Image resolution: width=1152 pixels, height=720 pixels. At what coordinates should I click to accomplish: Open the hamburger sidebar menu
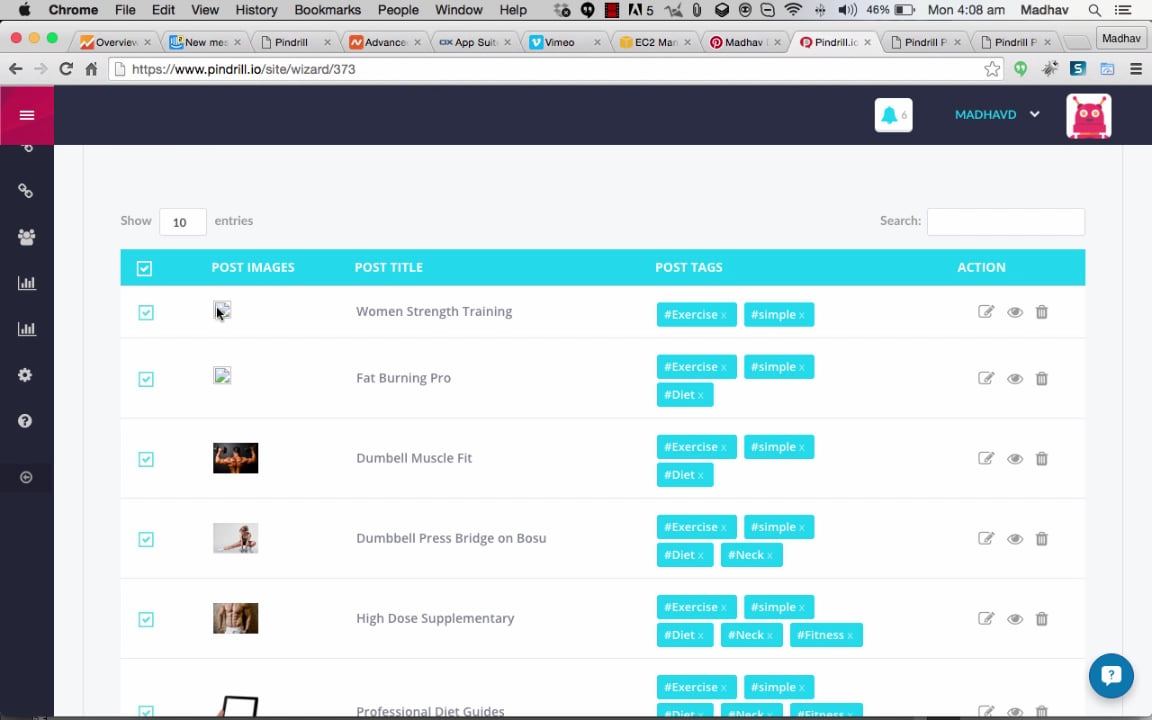27,115
